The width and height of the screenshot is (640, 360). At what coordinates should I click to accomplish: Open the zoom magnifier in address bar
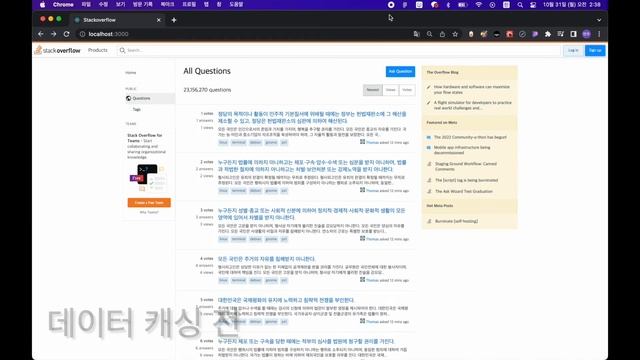[429, 34]
